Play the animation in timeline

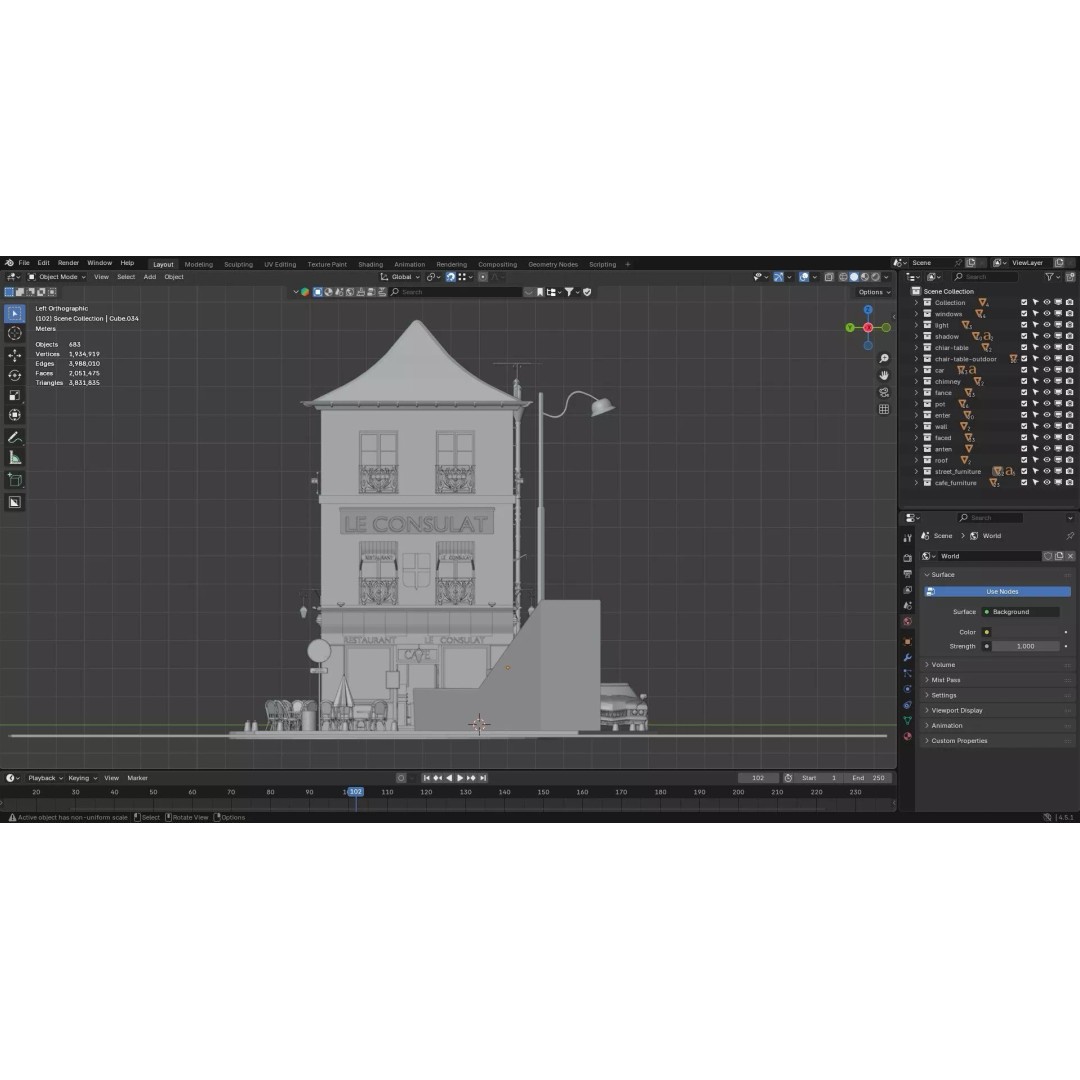tap(460, 778)
